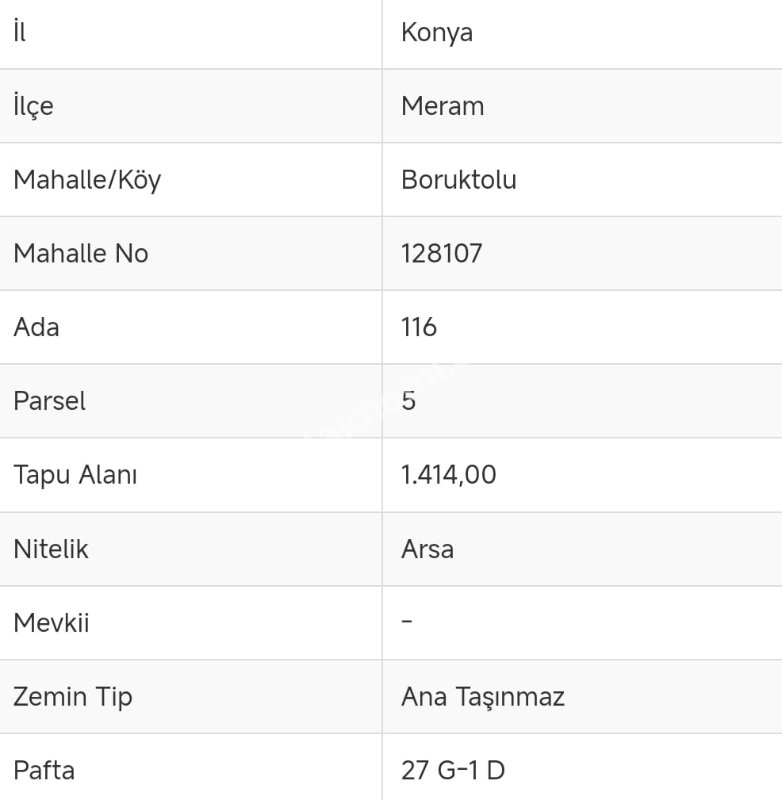Select the Parsel value 5
The width and height of the screenshot is (782, 800).
(x=409, y=401)
